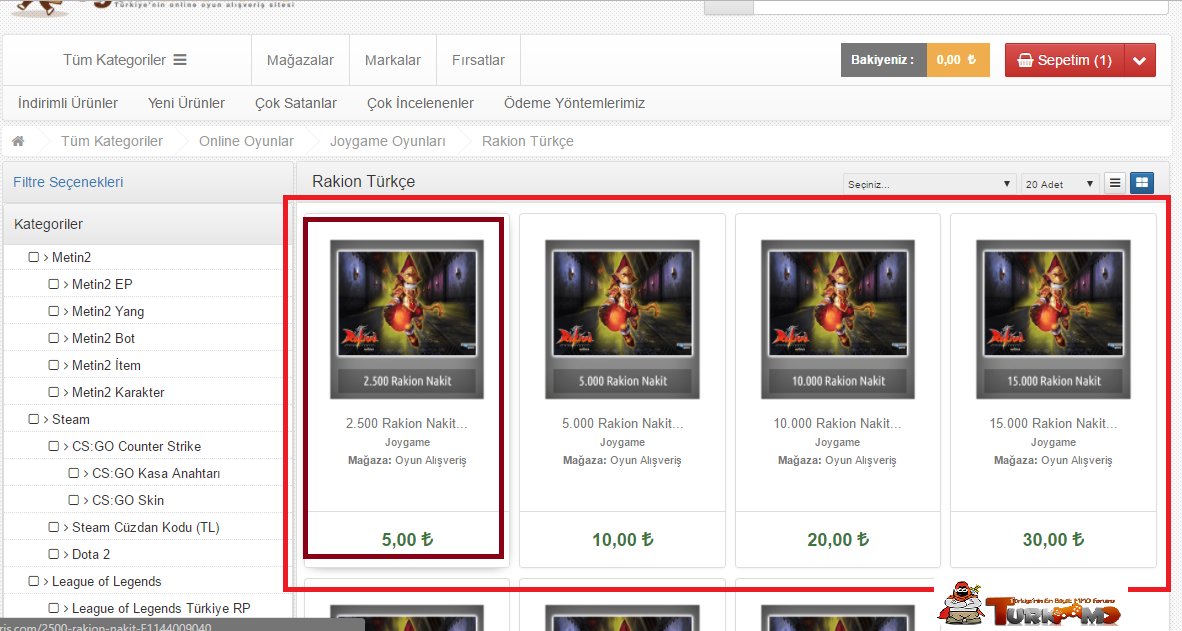Tick the League of Legends Türkiye RP checkbox
Image resolution: width=1182 pixels, height=631 pixels.
click(54, 608)
